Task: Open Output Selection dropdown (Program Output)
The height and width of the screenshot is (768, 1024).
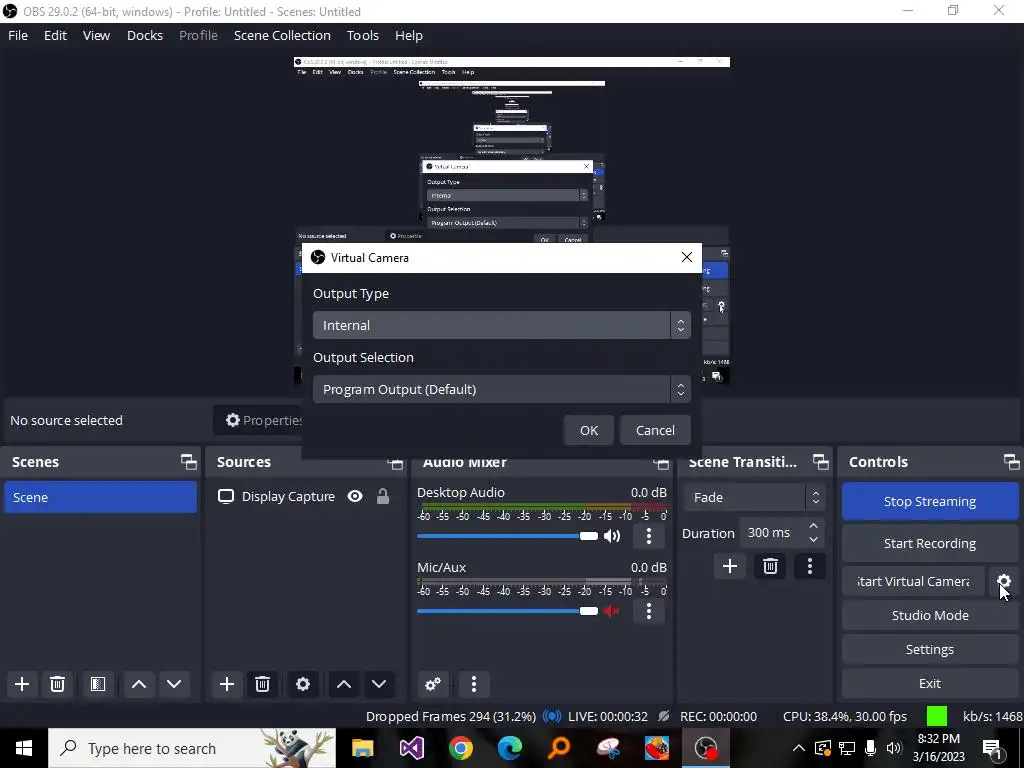Action: click(x=502, y=389)
